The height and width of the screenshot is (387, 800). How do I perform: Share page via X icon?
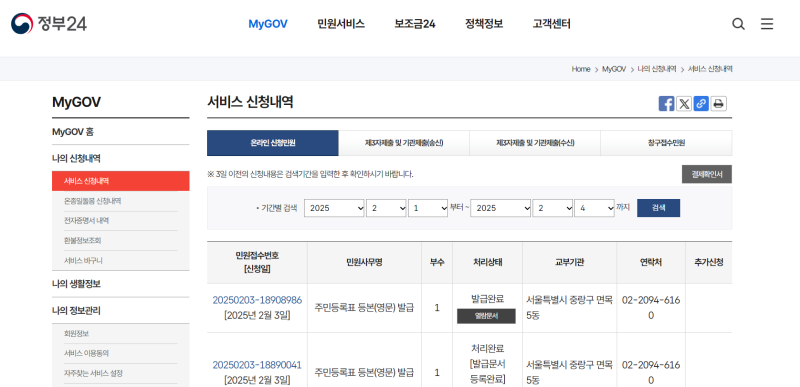pos(684,104)
